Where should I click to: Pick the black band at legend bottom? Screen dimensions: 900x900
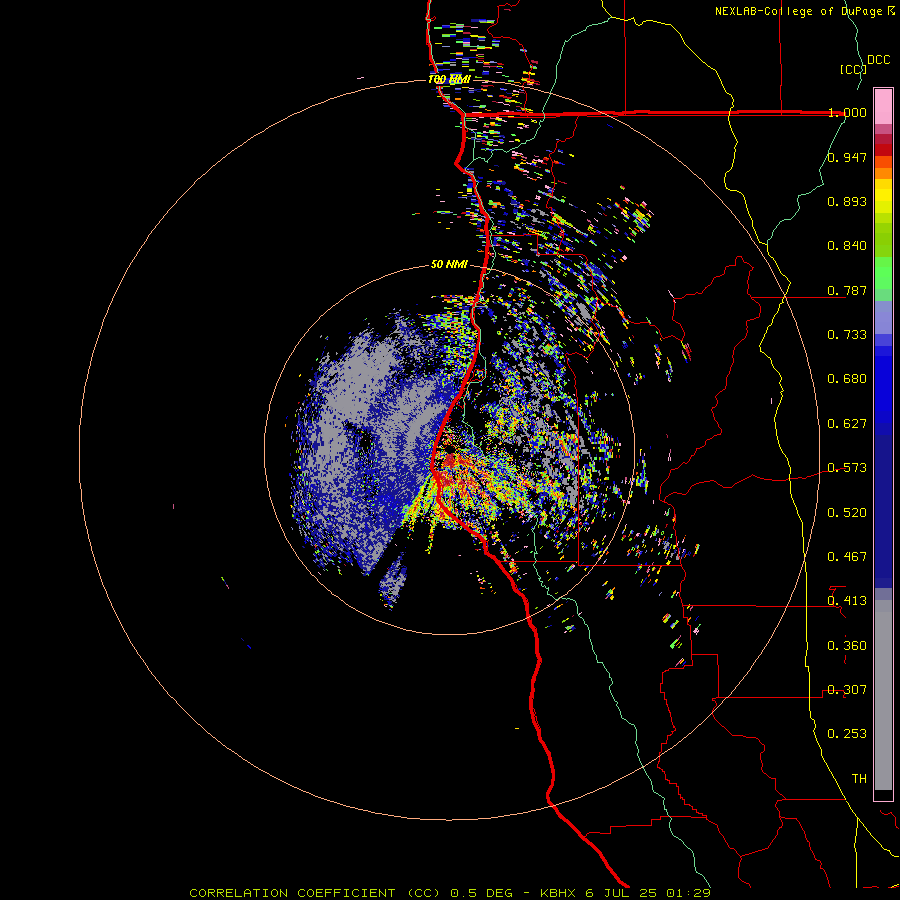point(883,794)
